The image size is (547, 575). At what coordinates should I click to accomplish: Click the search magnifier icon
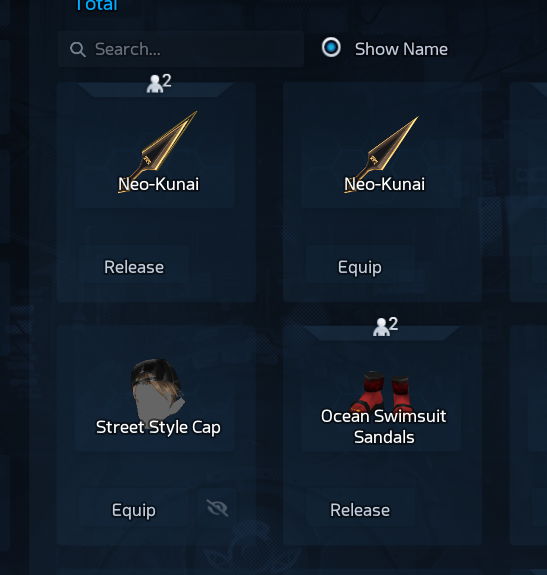pyautogui.click(x=78, y=50)
